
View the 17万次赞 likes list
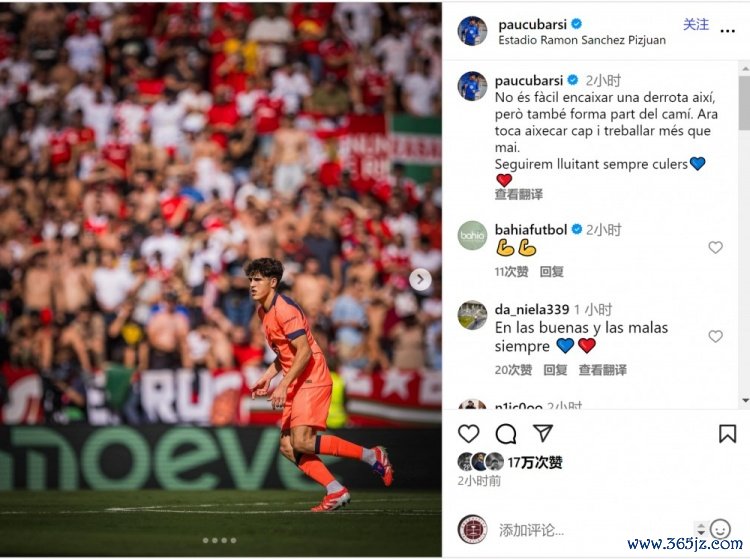coord(535,462)
